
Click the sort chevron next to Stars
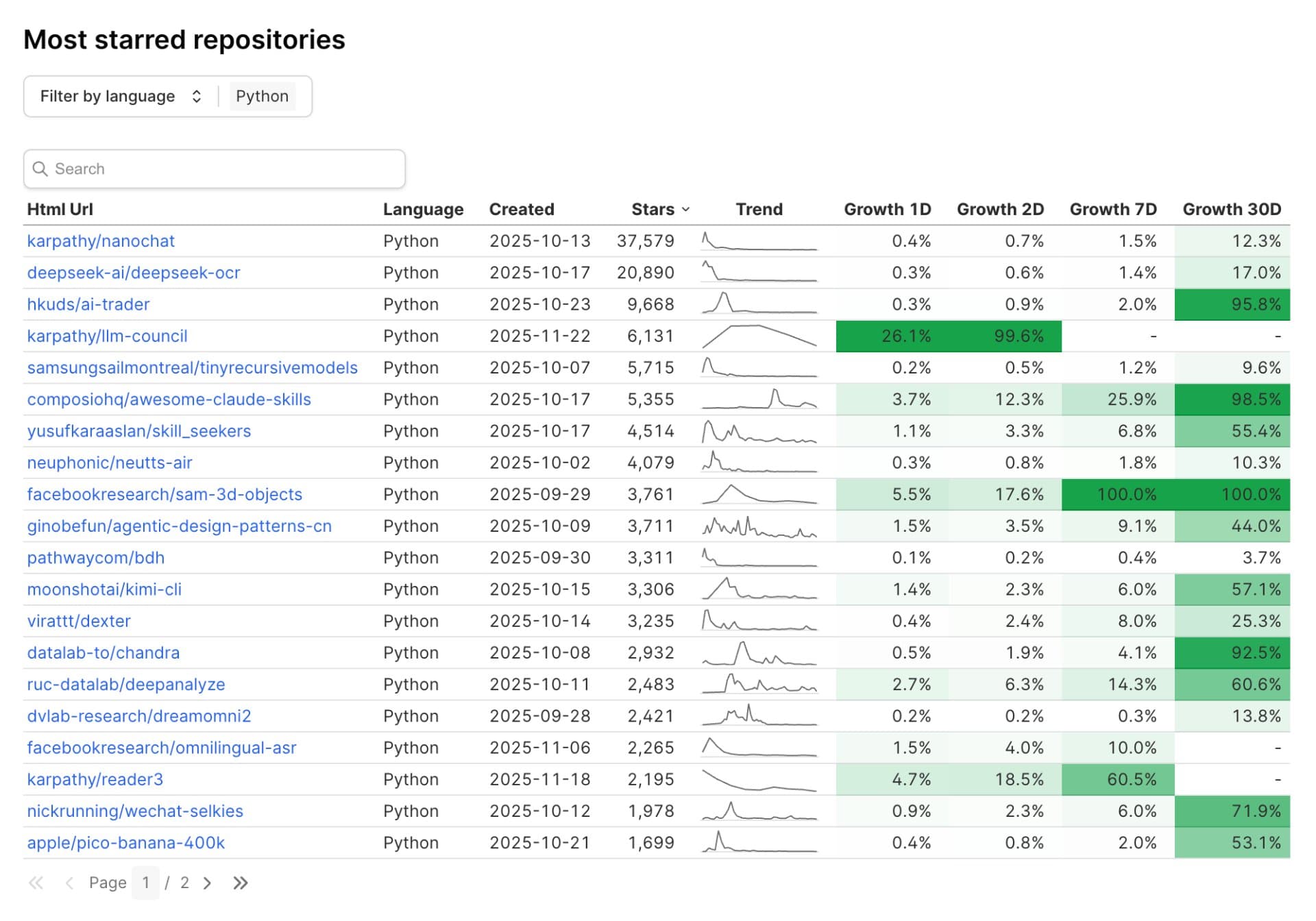point(685,209)
